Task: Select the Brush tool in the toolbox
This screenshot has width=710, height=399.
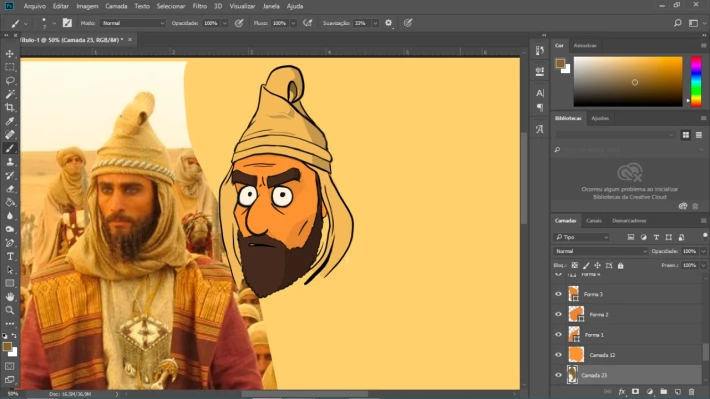Action: click(10, 148)
